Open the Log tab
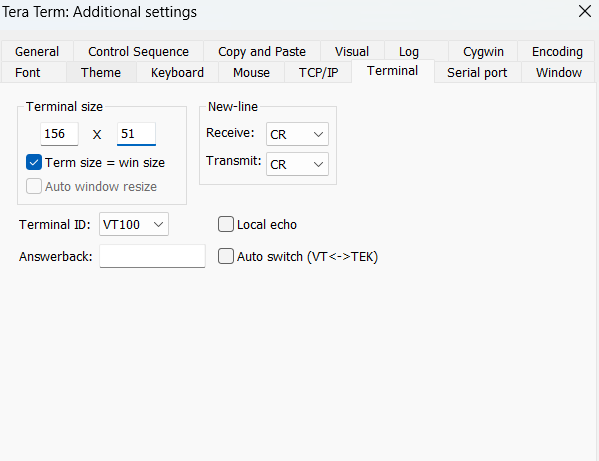Screen dimensions: 599x461 409,52
